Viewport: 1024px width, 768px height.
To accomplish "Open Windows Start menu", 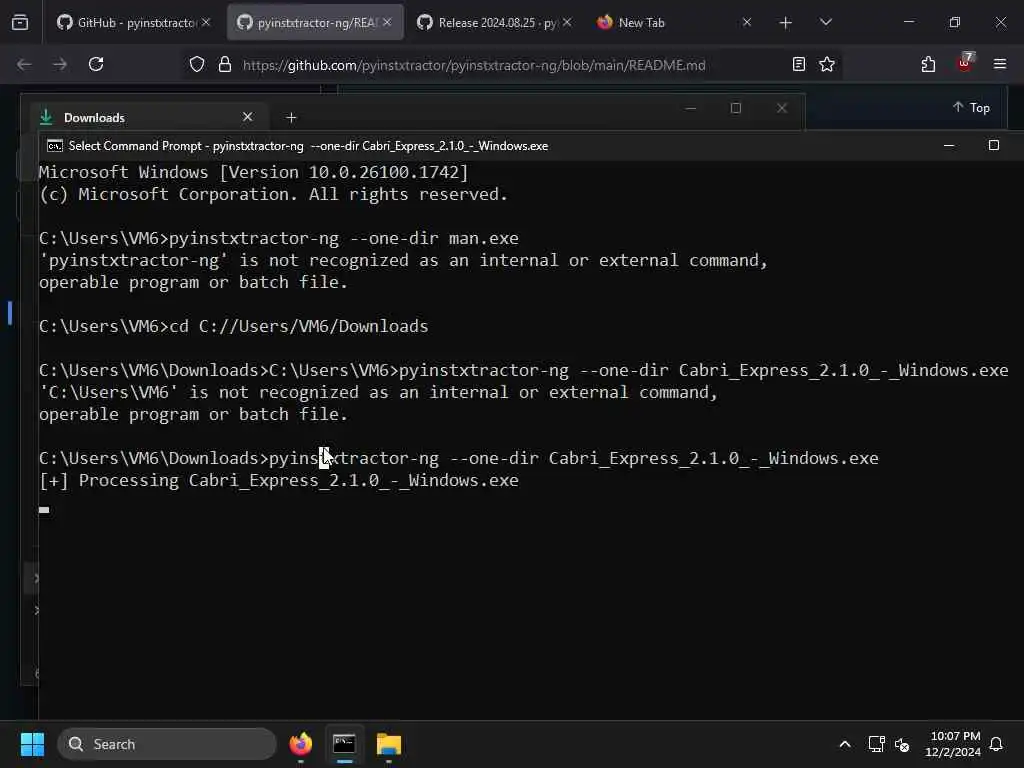I will tap(33, 744).
